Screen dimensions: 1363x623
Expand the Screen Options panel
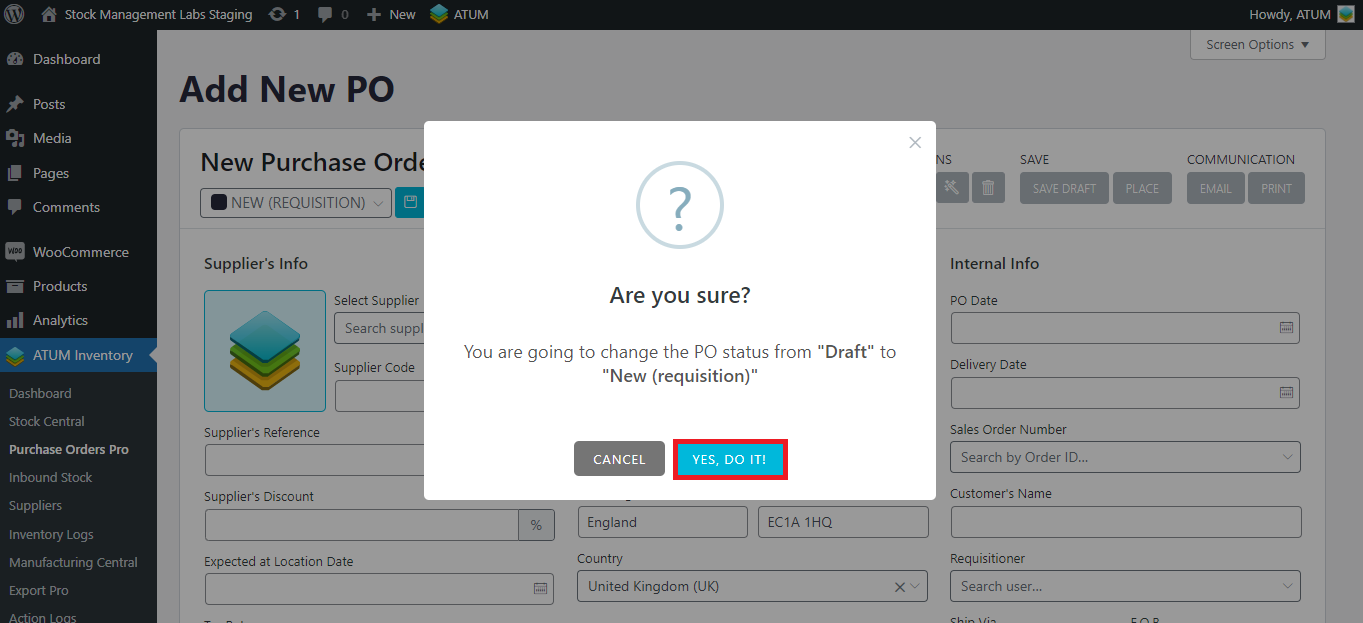coord(1257,45)
